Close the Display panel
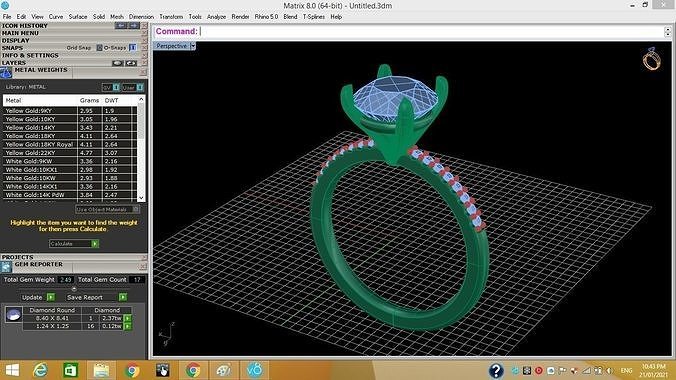 point(144,40)
